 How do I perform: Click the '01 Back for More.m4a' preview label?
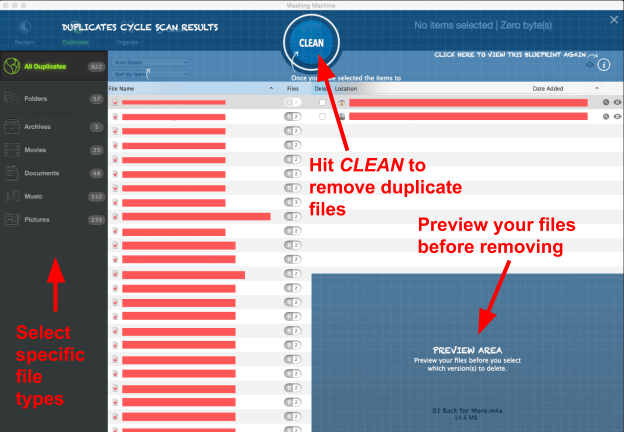[x=467, y=411]
